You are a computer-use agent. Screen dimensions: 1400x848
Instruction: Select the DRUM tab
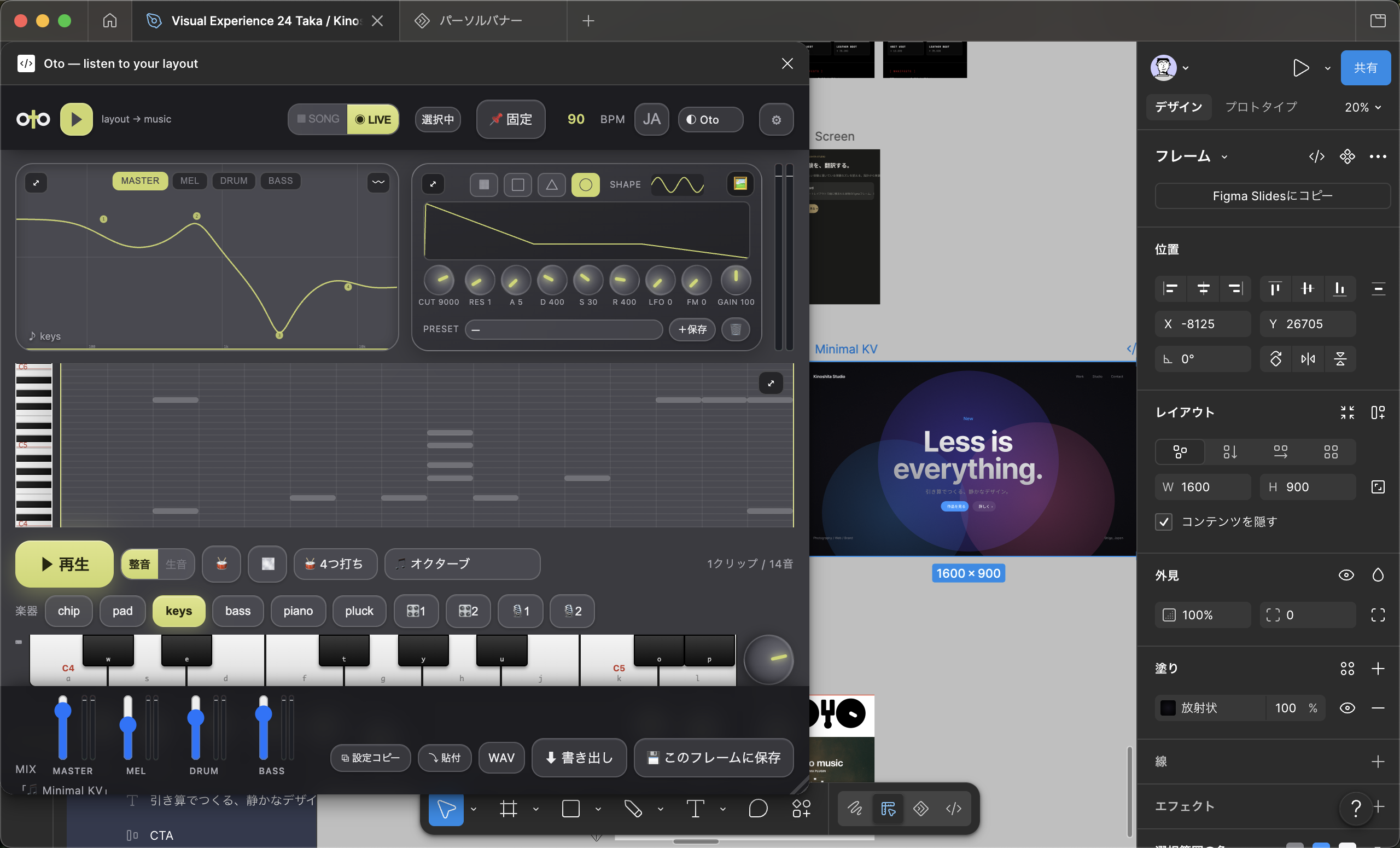coord(234,181)
